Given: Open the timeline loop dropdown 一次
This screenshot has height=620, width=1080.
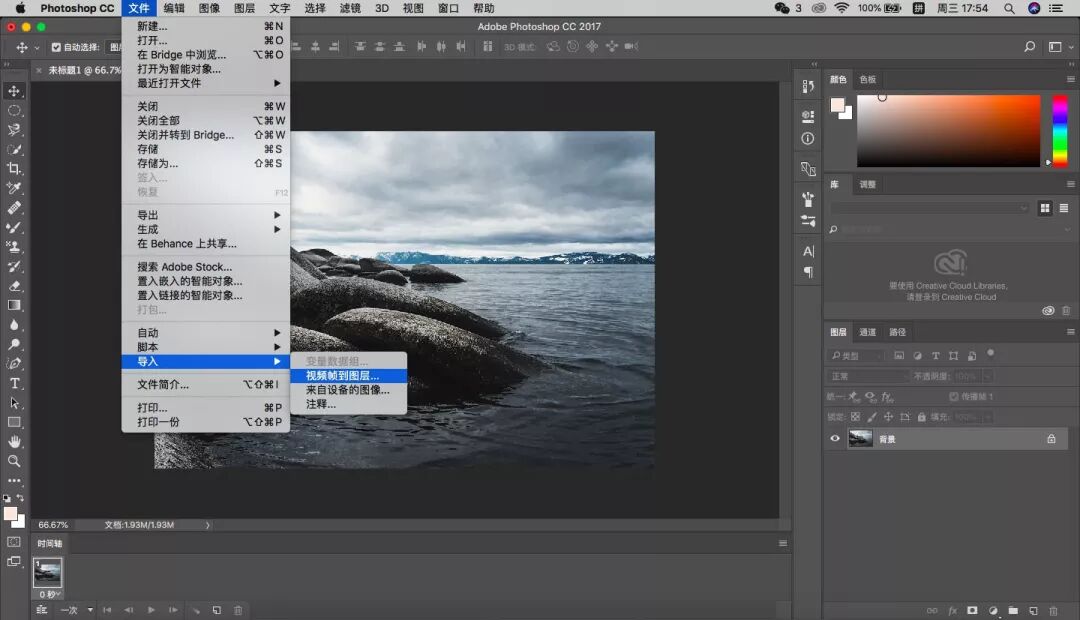Looking at the screenshot, I should tap(75, 610).
